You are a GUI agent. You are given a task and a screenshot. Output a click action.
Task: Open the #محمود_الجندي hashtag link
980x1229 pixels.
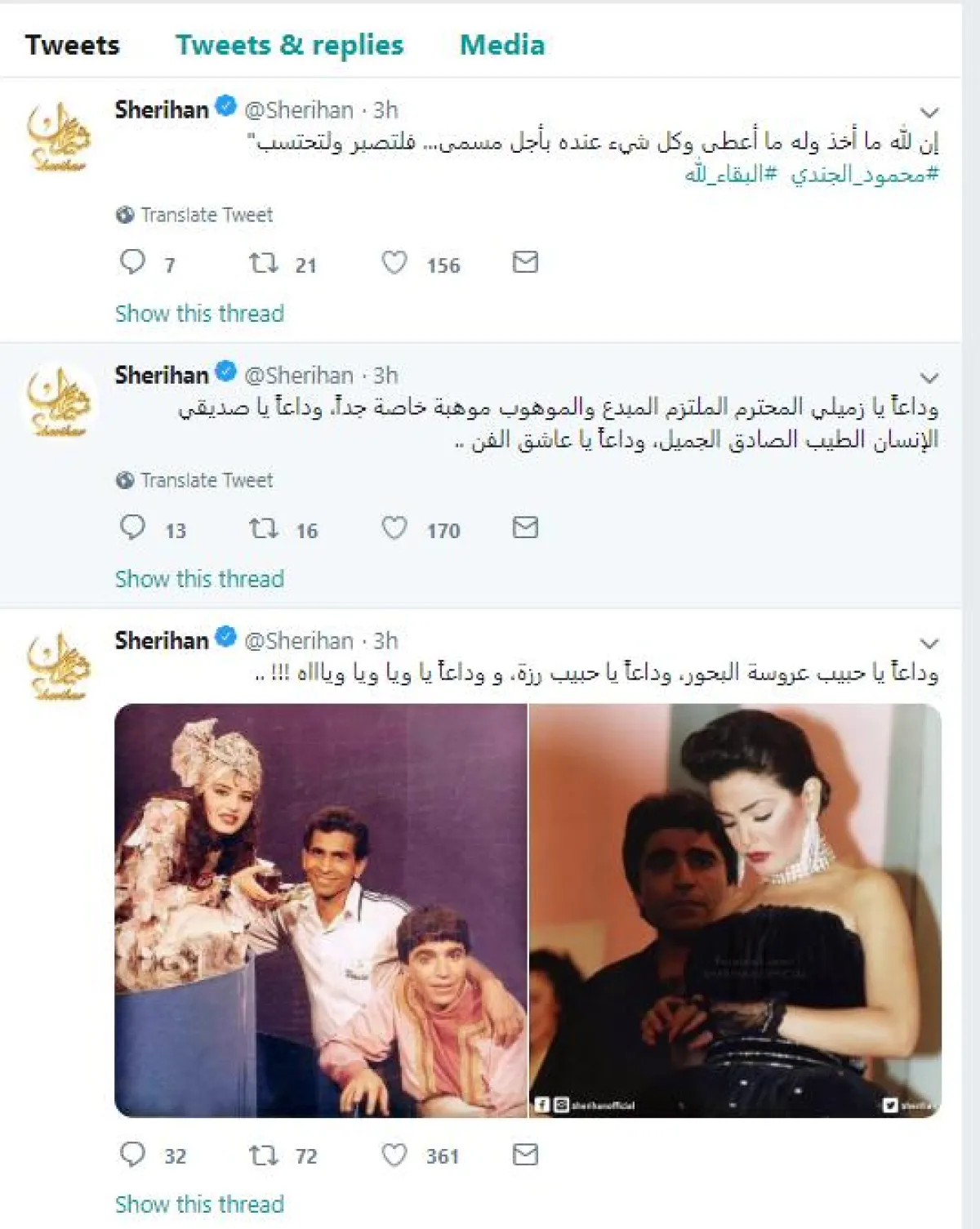[x=865, y=174]
